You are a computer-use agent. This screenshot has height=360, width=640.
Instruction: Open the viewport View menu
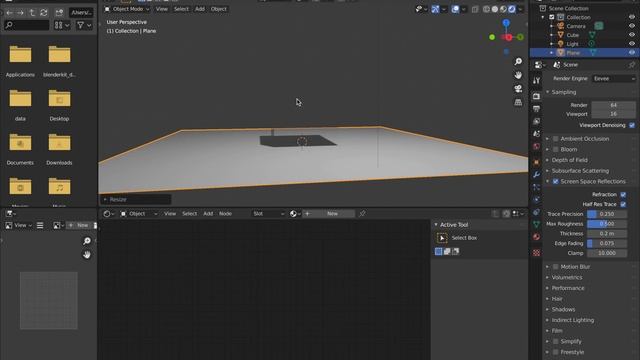(162, 9)
